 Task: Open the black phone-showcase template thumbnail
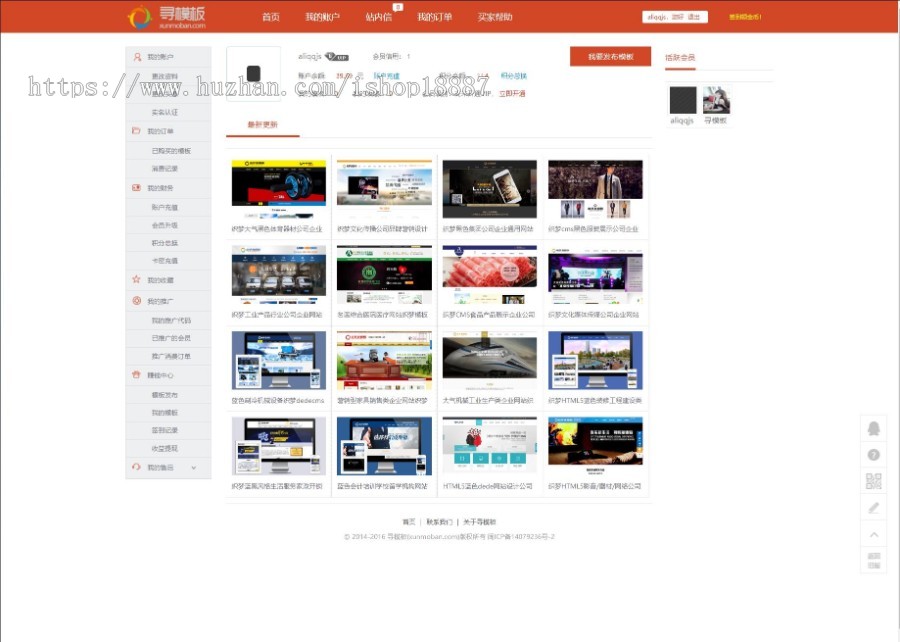pos(490,189)
